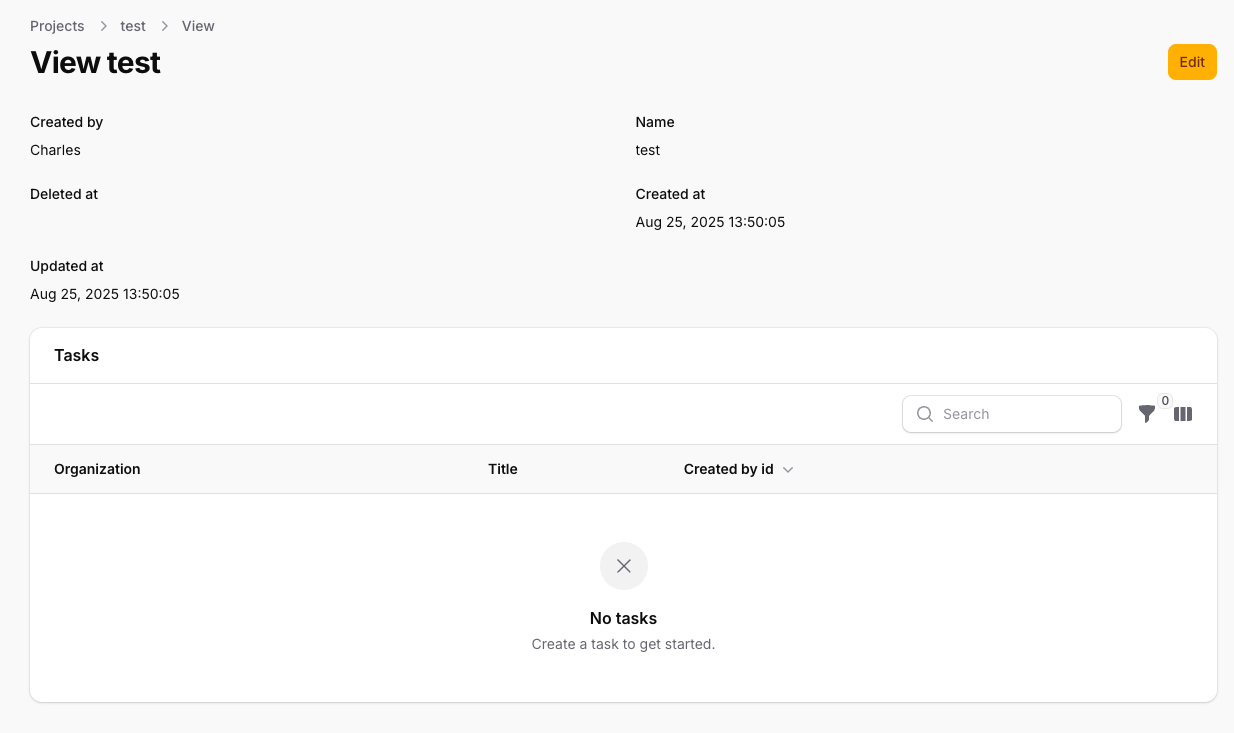Click the Organization column header
The width and height of the screenshot is (1234, 733).
point(97,469)
